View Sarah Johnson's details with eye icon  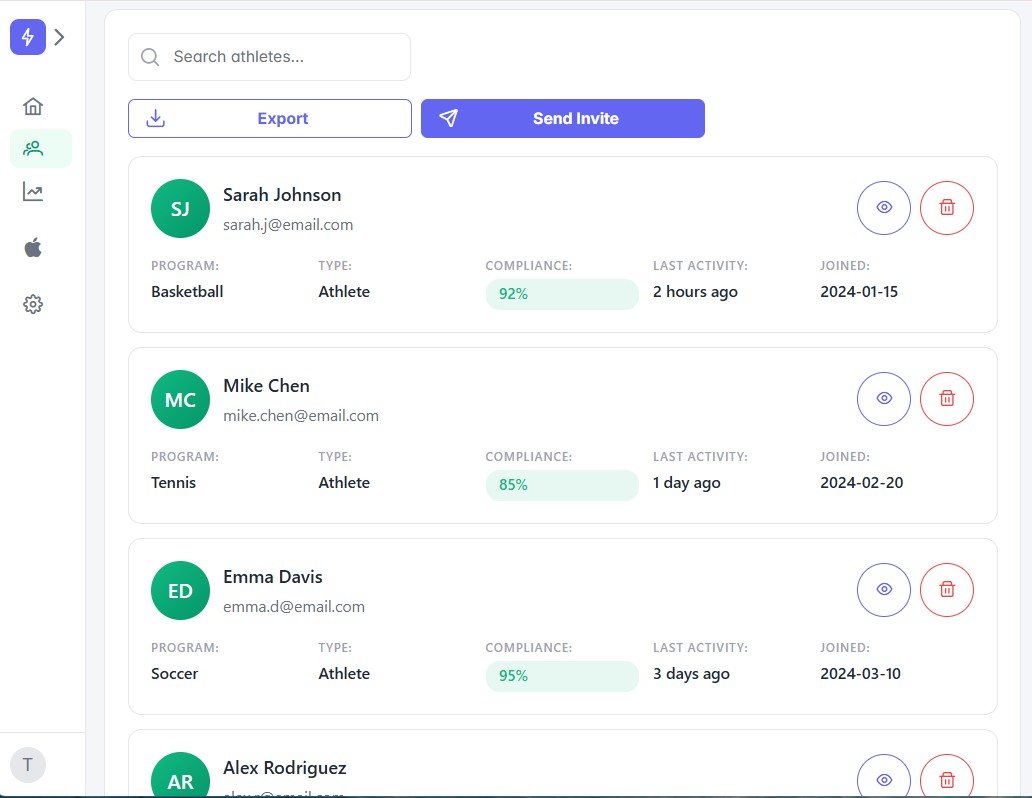tap(884, 208)
